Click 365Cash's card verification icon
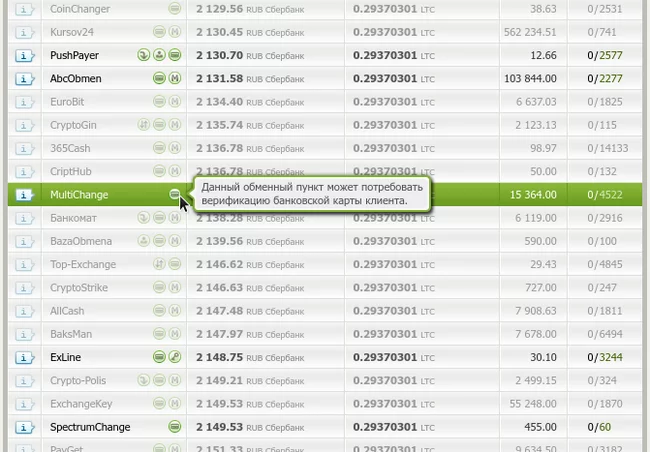The height and width of the screenshot is (452, 650). (x=159, y=148)
